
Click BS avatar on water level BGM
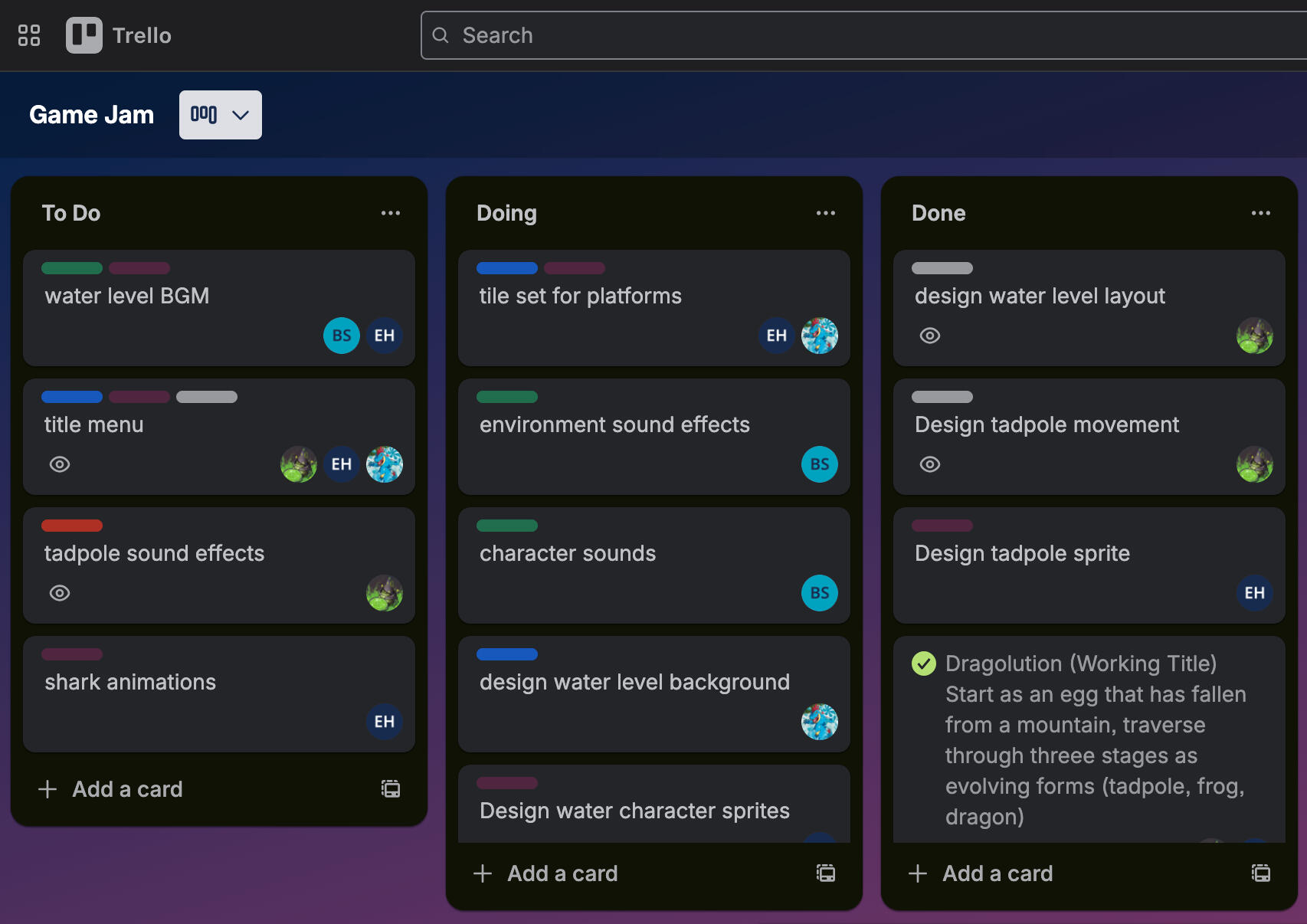pos(342,336)
